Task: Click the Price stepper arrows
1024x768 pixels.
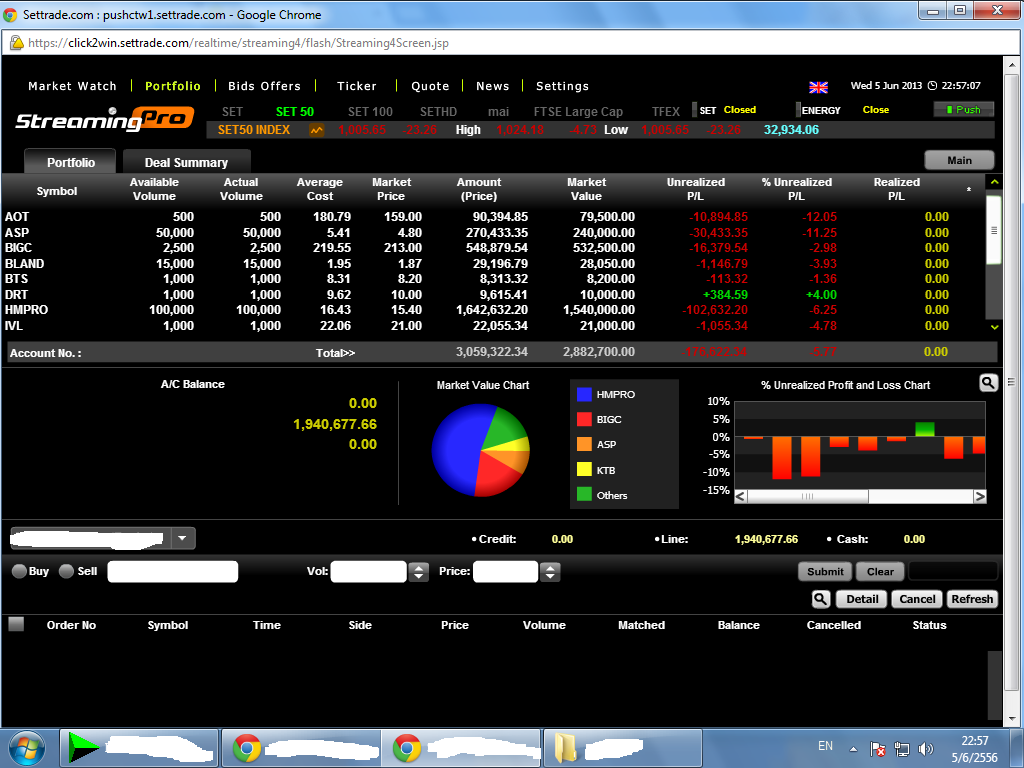Action: pyautogui.click(x=550, y=572)
